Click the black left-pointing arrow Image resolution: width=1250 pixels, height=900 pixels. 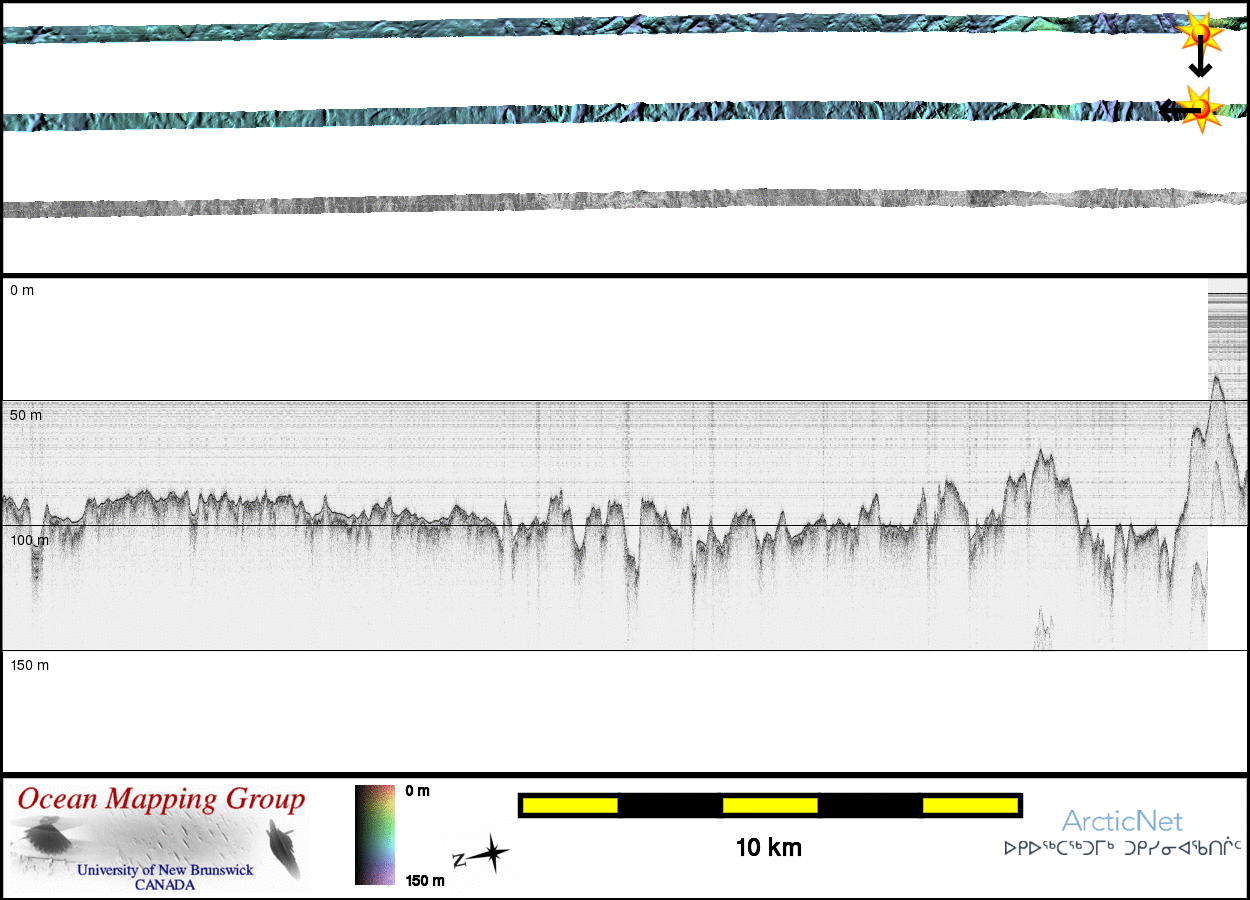point(1172,110)
